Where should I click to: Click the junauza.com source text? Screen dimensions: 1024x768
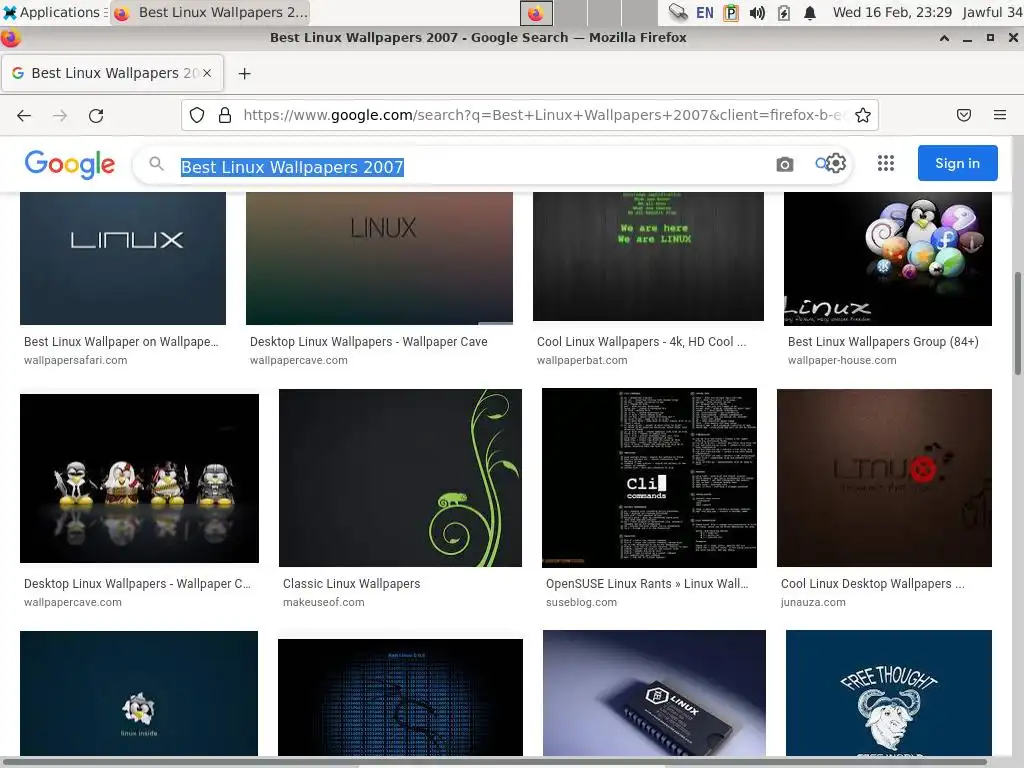[x=813, y=602]
